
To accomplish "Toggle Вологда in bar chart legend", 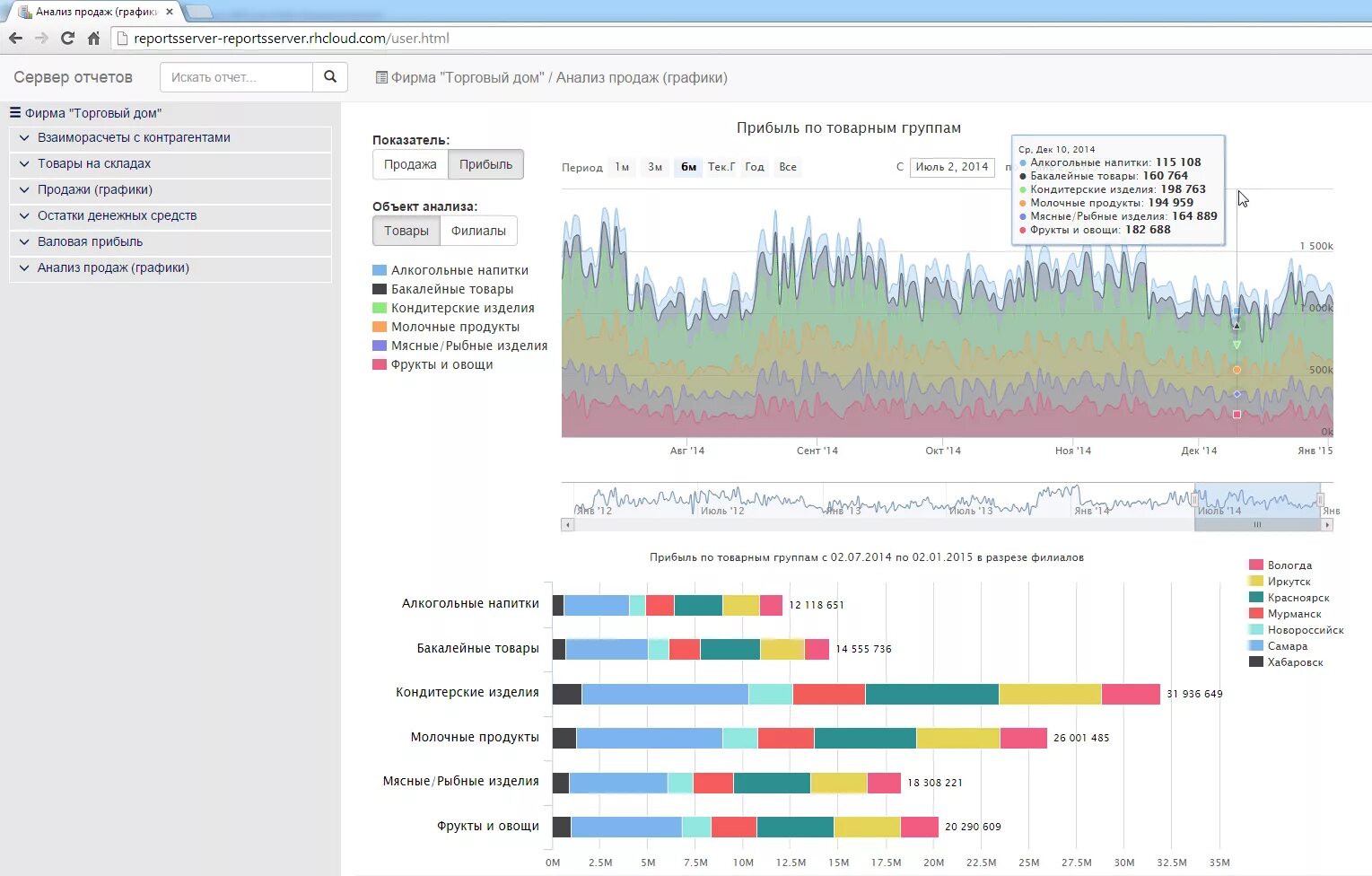I will tap(1280, 565).
